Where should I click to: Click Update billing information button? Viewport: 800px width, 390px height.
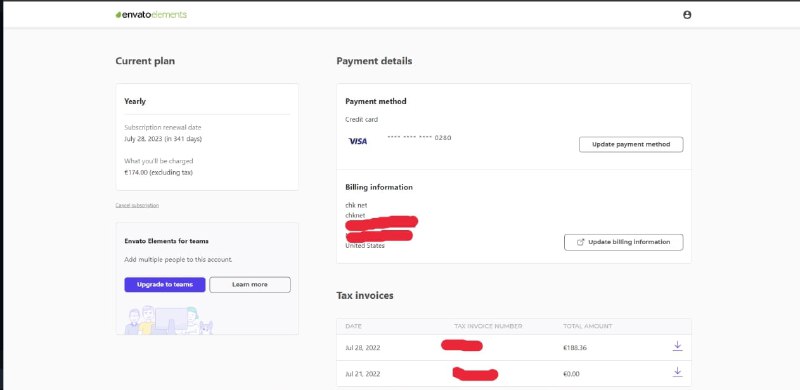click(x=623, y=242)
